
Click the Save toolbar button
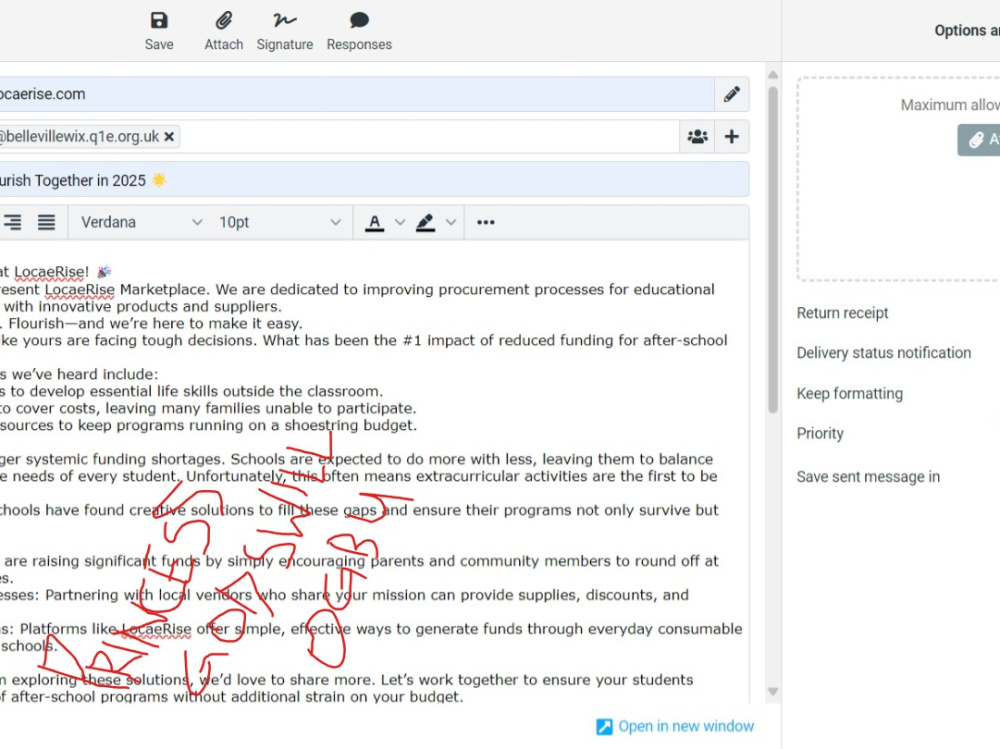(x=159, y=31)
